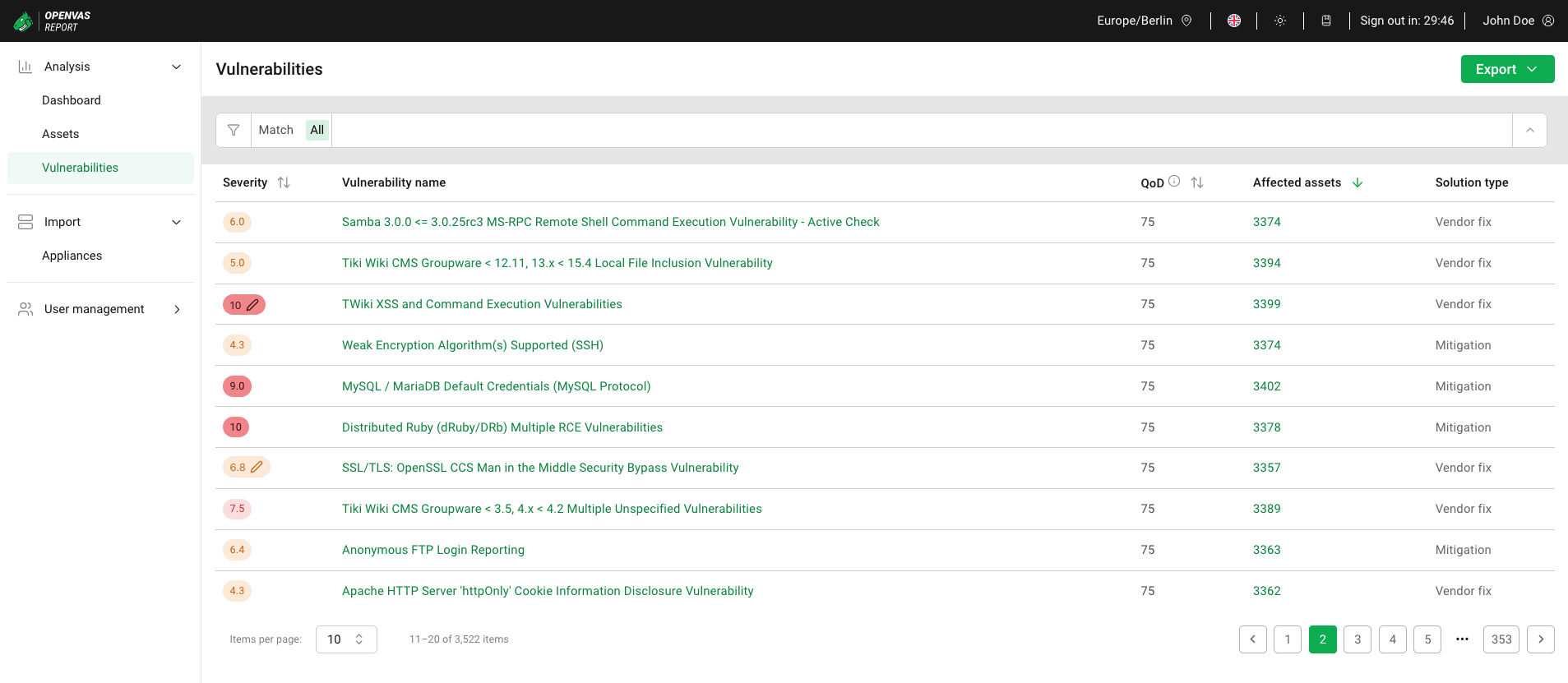Sort by Severity arrows icon
The height and width of the screenshot is (683, 1568).
[x=284, y=182]
